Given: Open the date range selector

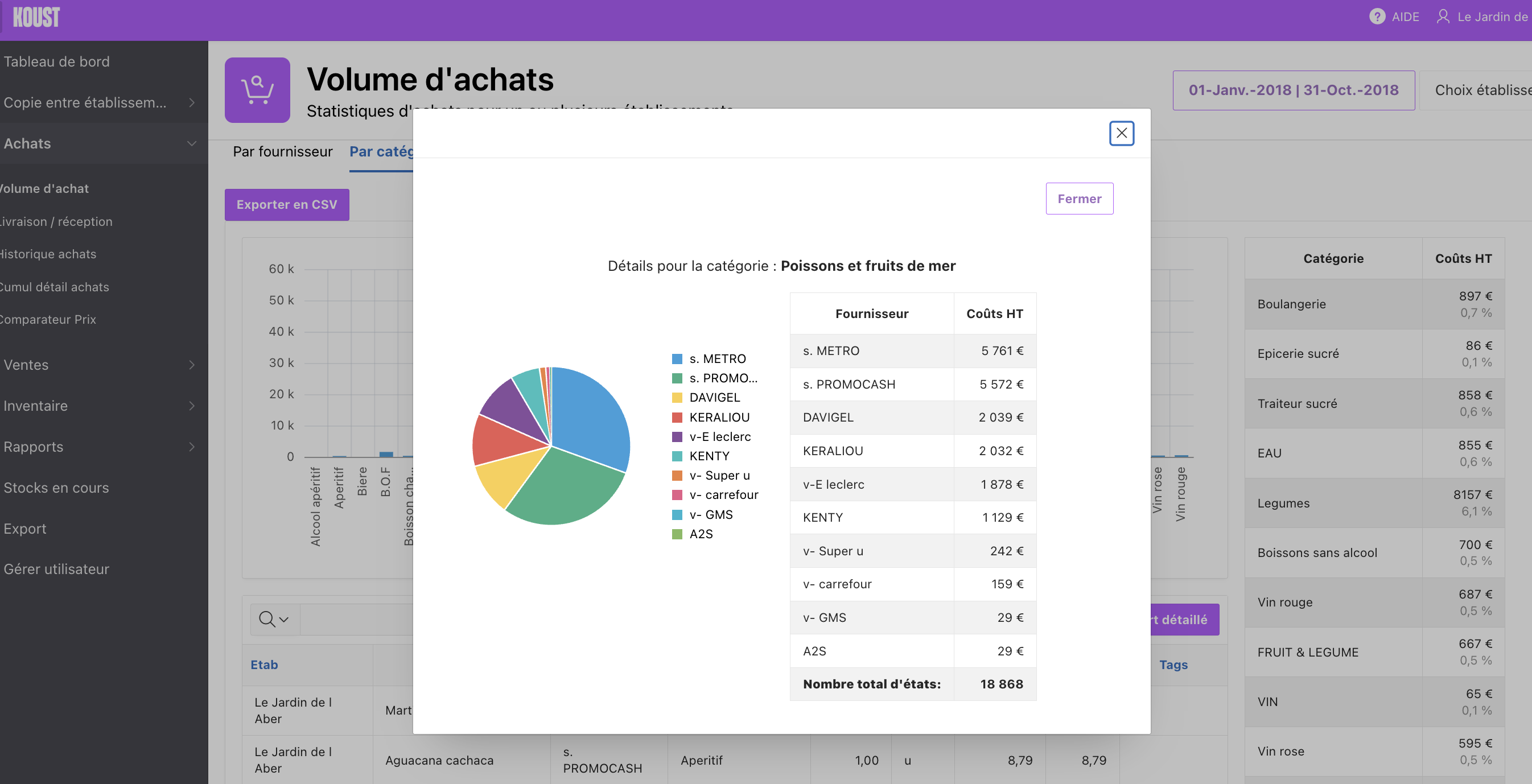Looking at the screenshot, I should tap(1293, 90).
